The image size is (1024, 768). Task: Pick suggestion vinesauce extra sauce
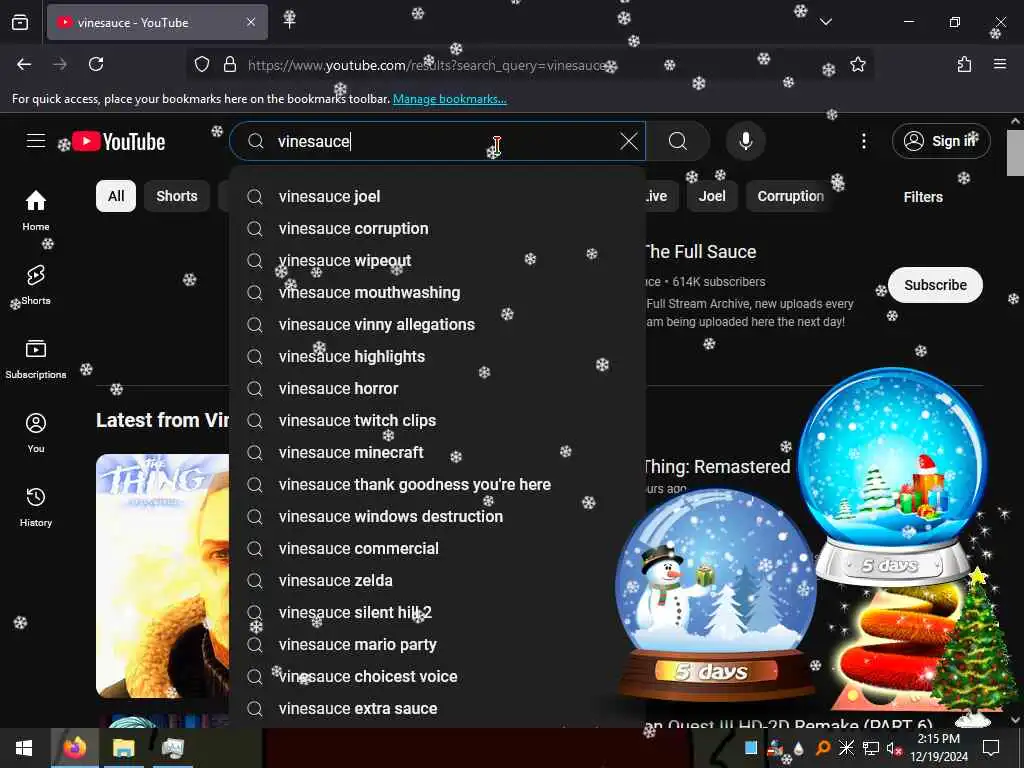(x=438, y=709)
